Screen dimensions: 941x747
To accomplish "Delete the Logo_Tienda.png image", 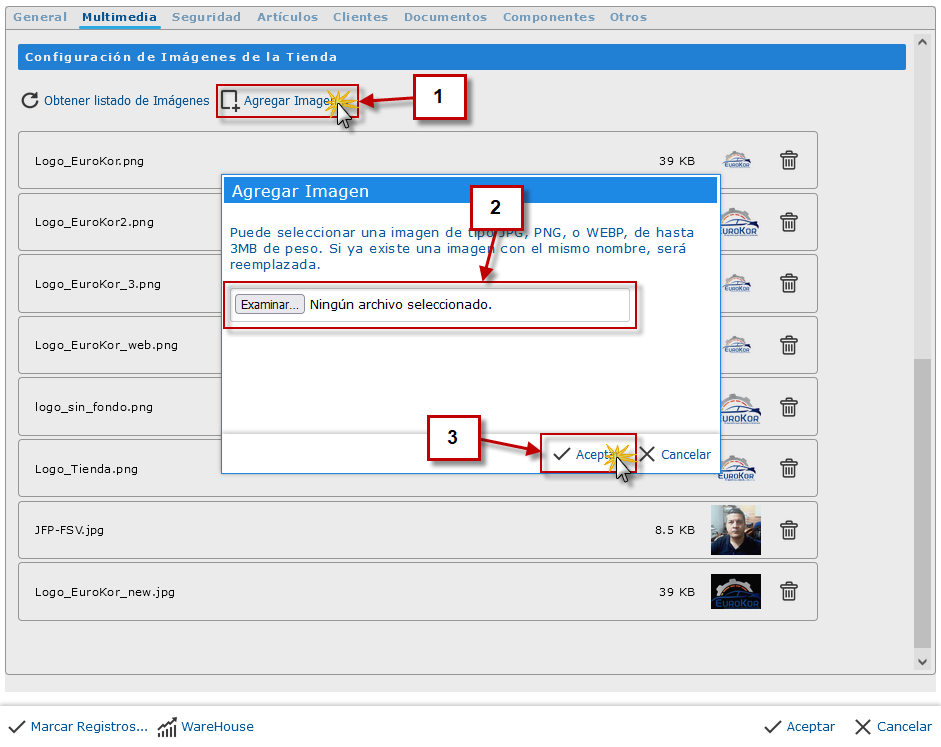I will tap(789, 468).
